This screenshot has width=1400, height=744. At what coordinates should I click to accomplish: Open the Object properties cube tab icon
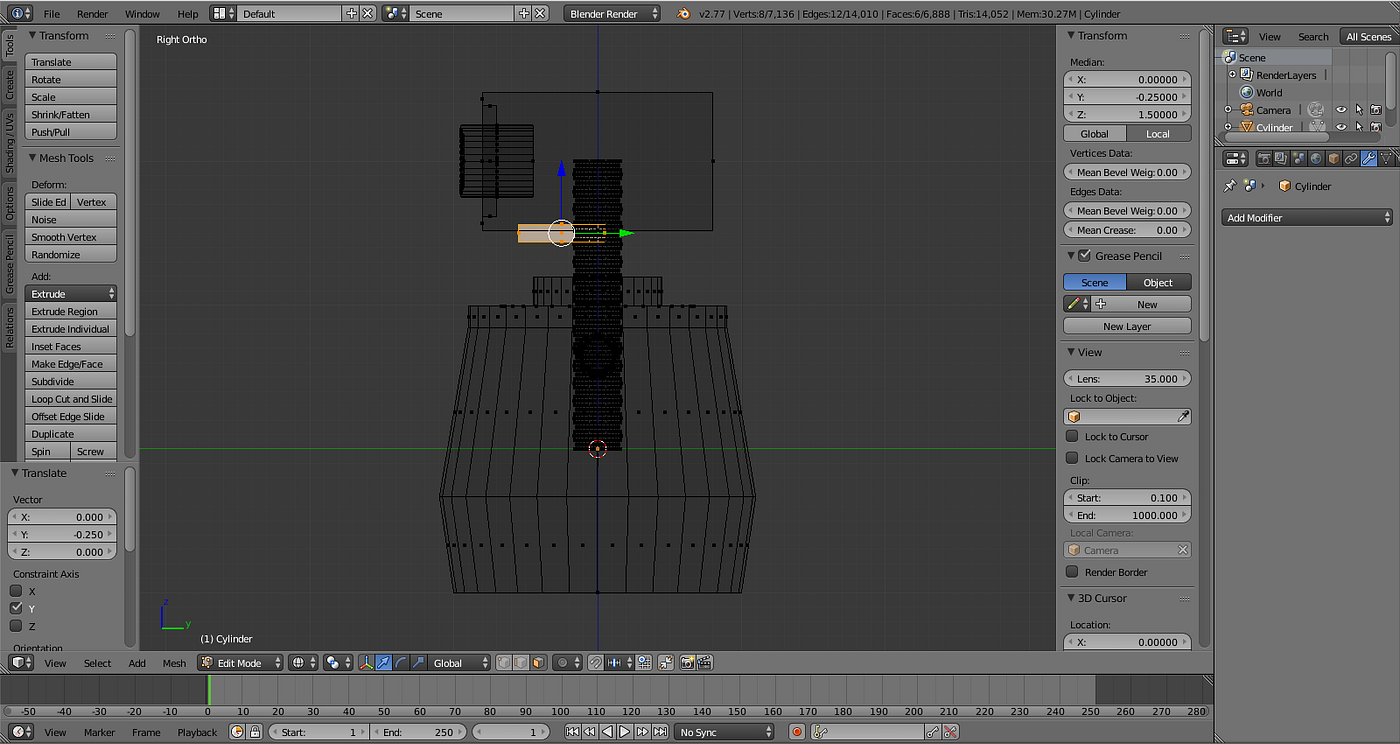pos(1334,158)
